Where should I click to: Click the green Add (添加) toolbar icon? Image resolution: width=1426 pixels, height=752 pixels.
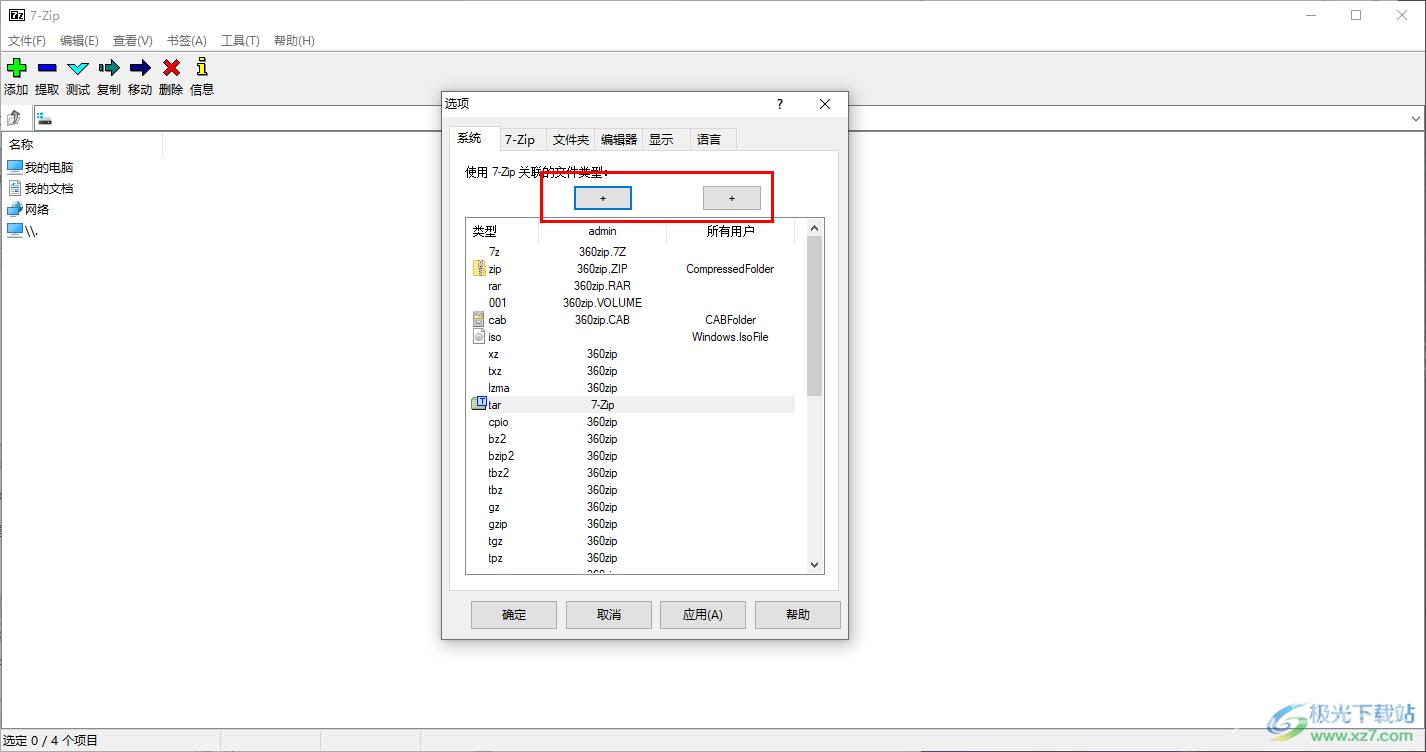(16, 68)
